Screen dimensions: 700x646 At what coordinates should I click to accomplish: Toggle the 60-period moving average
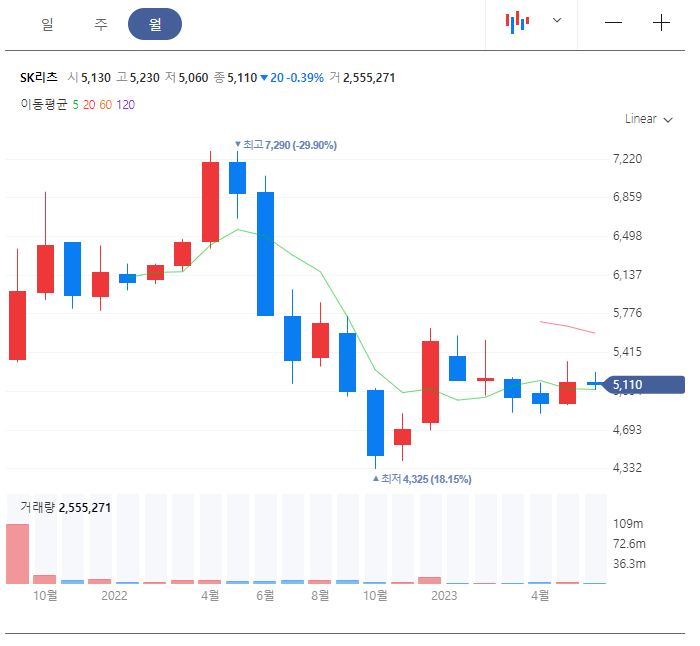(106, 105)
